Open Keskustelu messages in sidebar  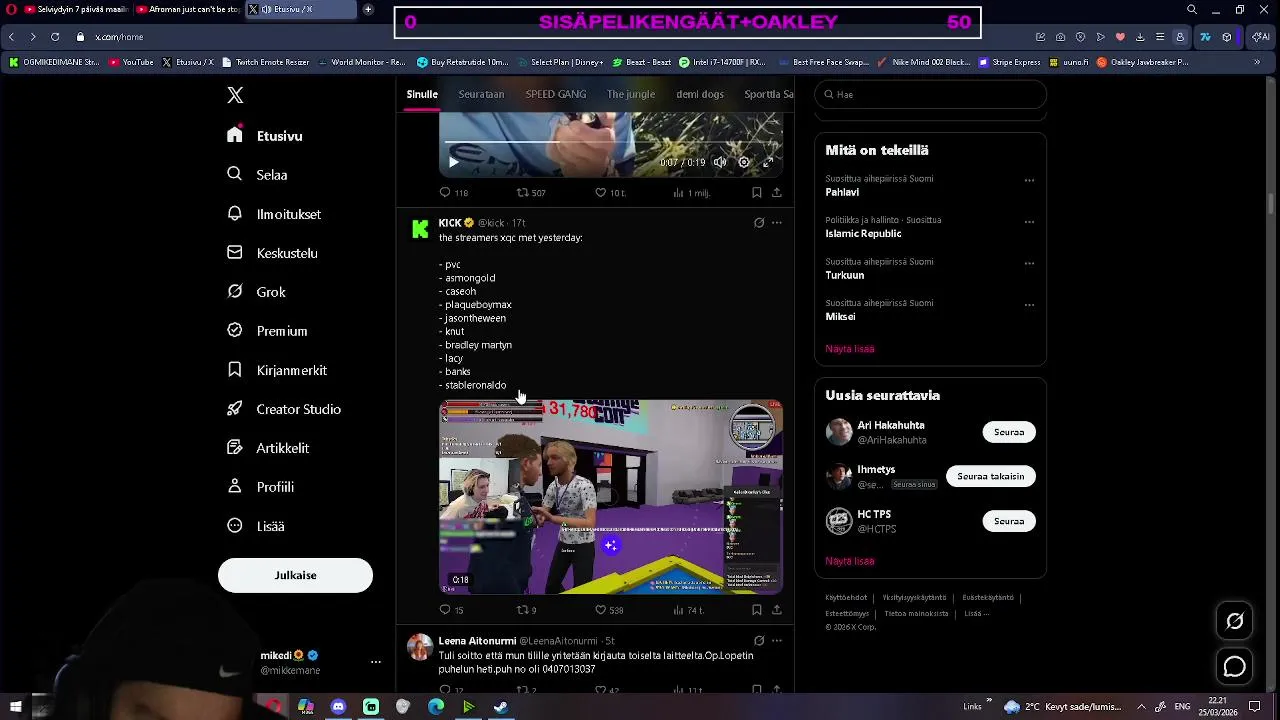[272, 253]
